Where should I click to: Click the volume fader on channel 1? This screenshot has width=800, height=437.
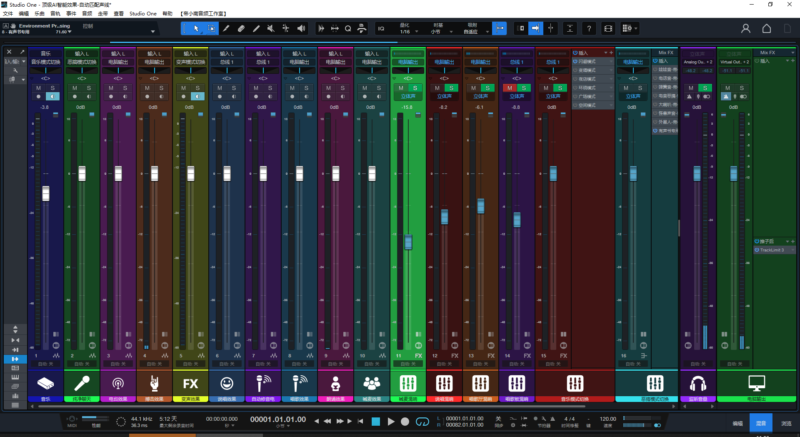coord(45,193)
